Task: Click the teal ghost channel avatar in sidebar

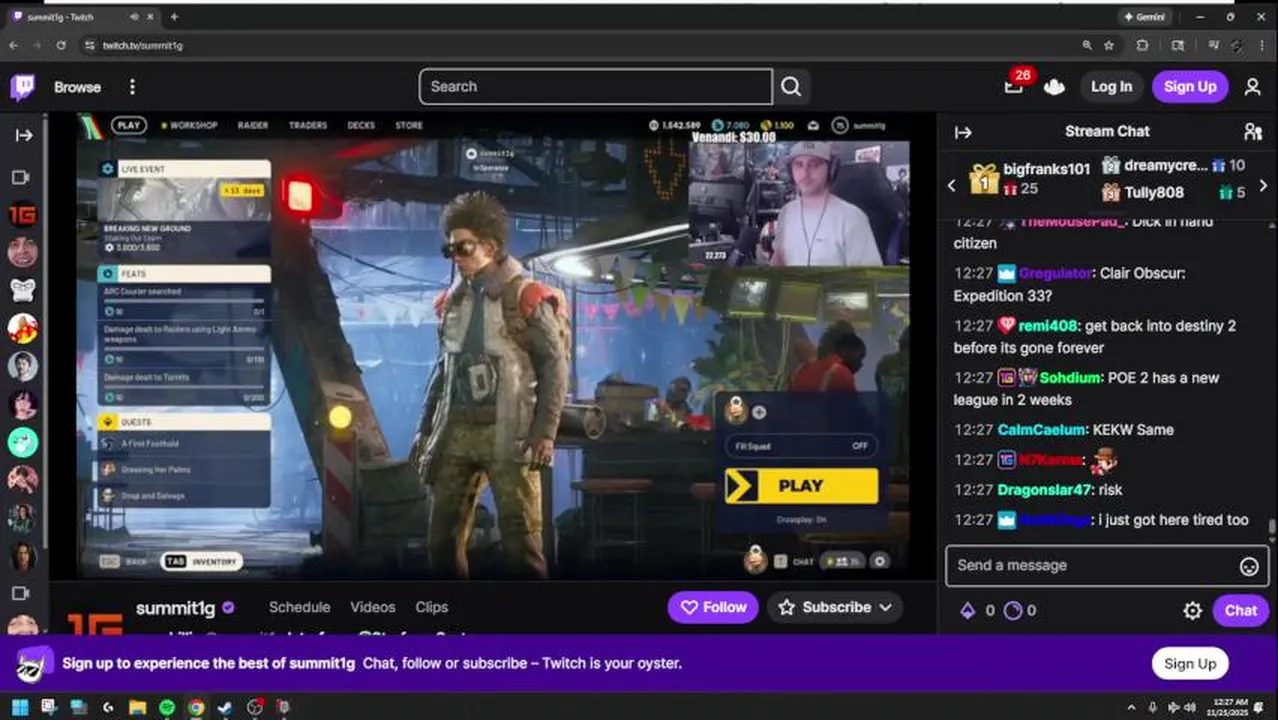Action: coord(23,442)
